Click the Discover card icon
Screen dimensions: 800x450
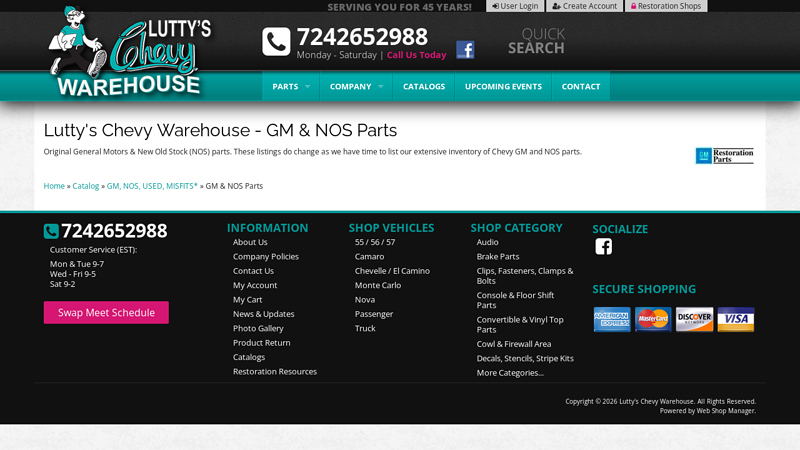pyautogui.click(x=694, y=320)
